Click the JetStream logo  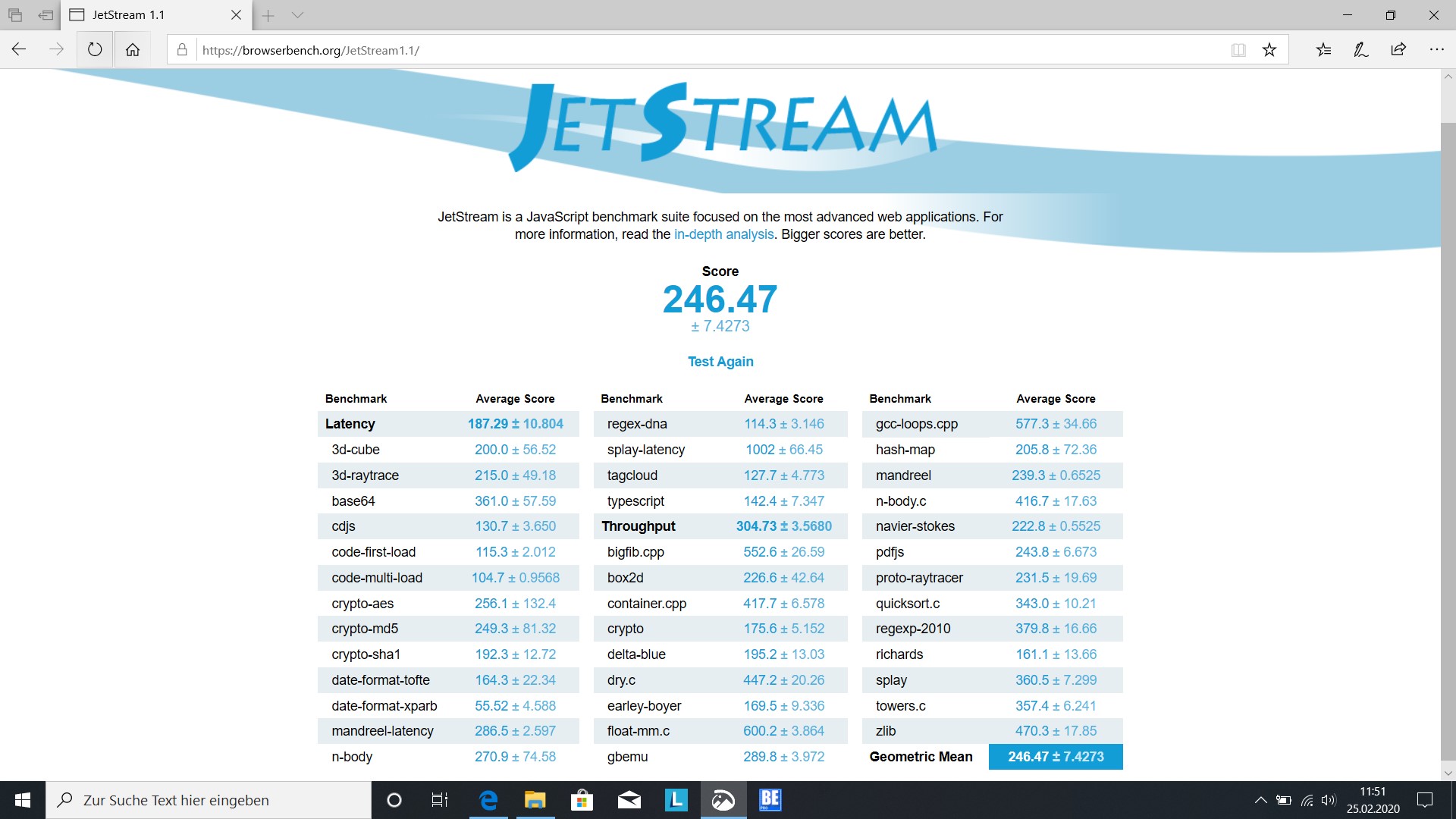(722, 127)
